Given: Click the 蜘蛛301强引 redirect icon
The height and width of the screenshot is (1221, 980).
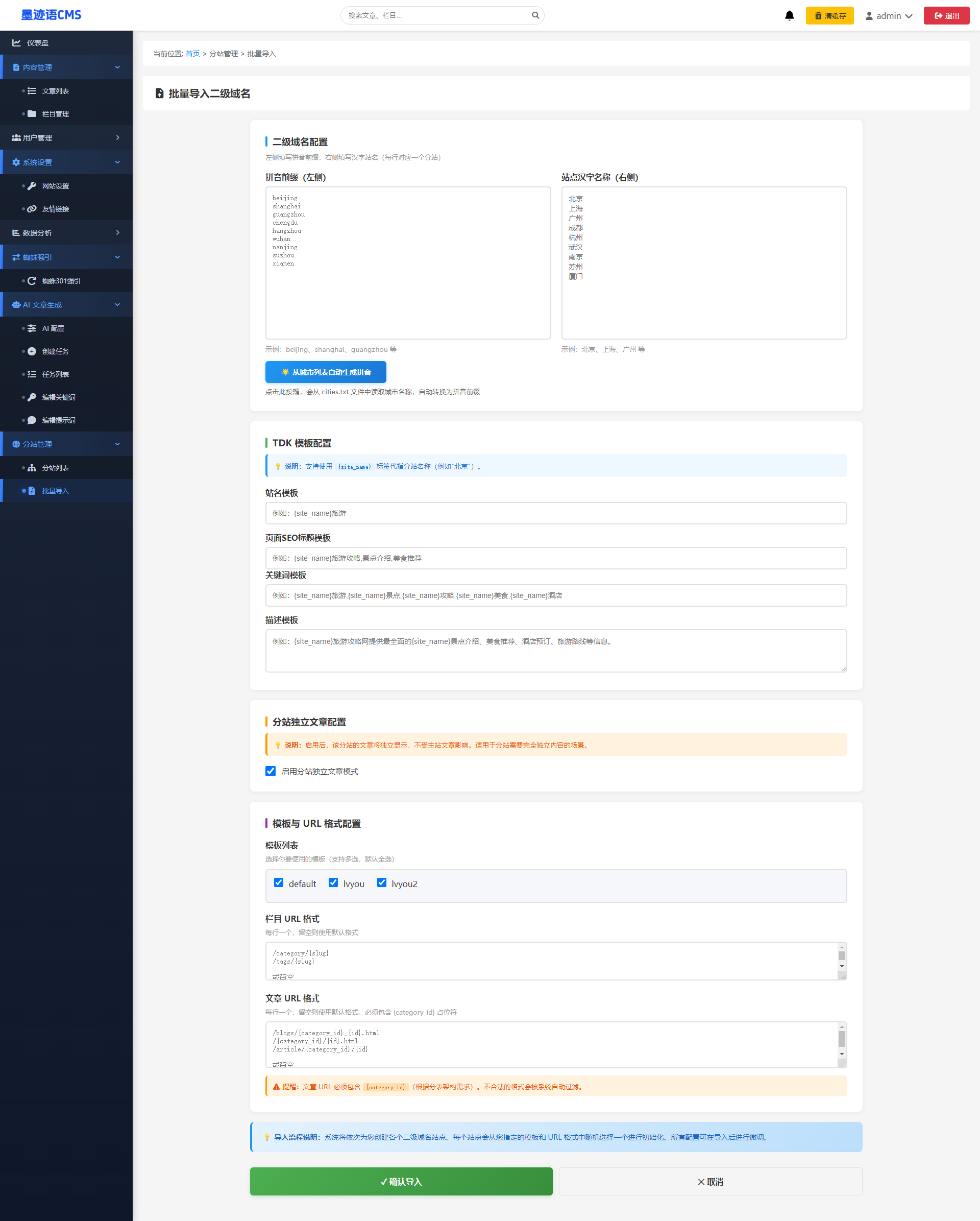Looking at the screenshot, I should click(32, 281).
